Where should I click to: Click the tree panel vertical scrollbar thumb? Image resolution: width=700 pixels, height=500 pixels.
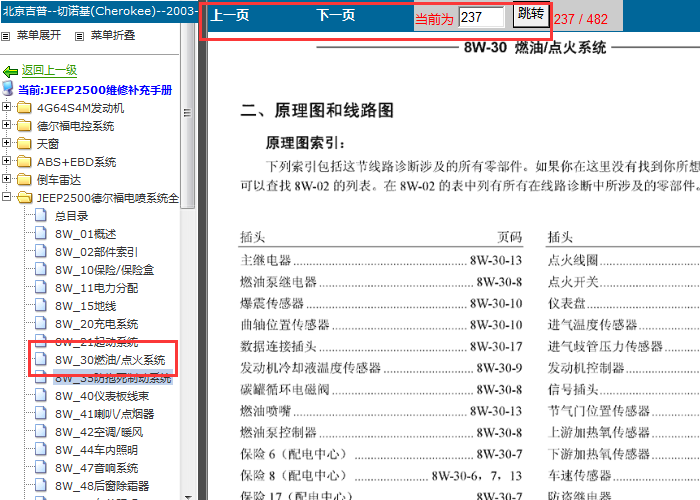tap(188, 115)
